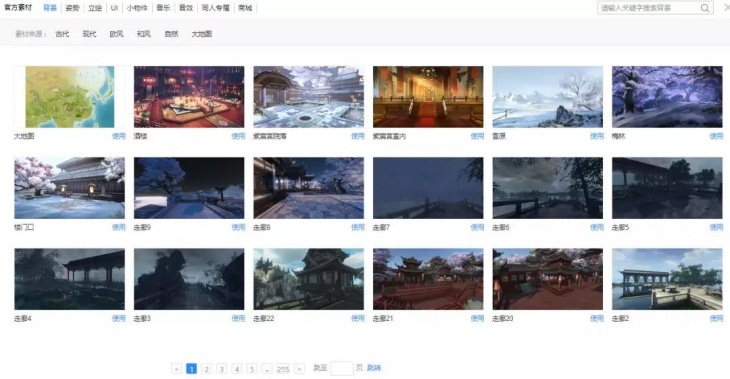Open the 走廊5 thumbnail

(667, 188)
